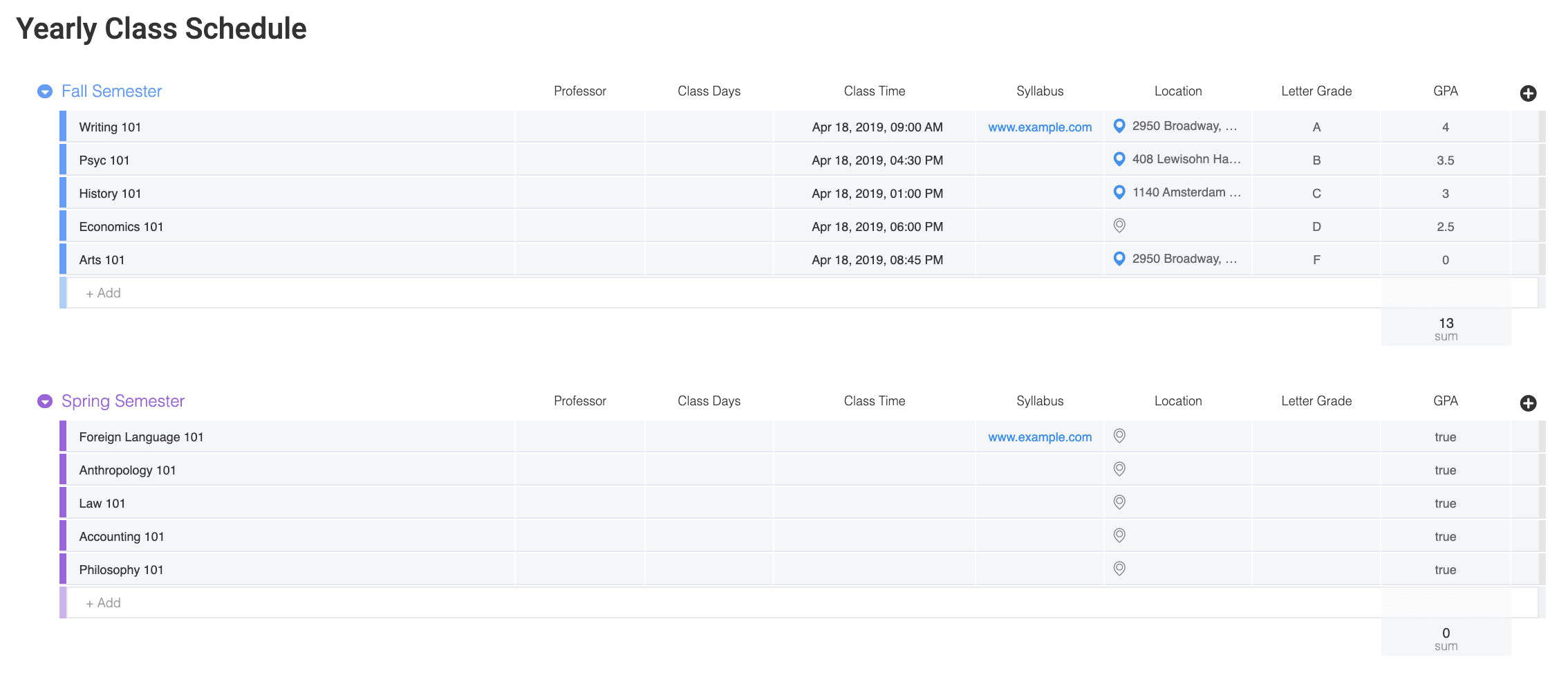Image resolution: width=1568 pixels, height=682 pixels.
Task: Click the 1140 Amsterdam location text
Action: (1186, 192)
